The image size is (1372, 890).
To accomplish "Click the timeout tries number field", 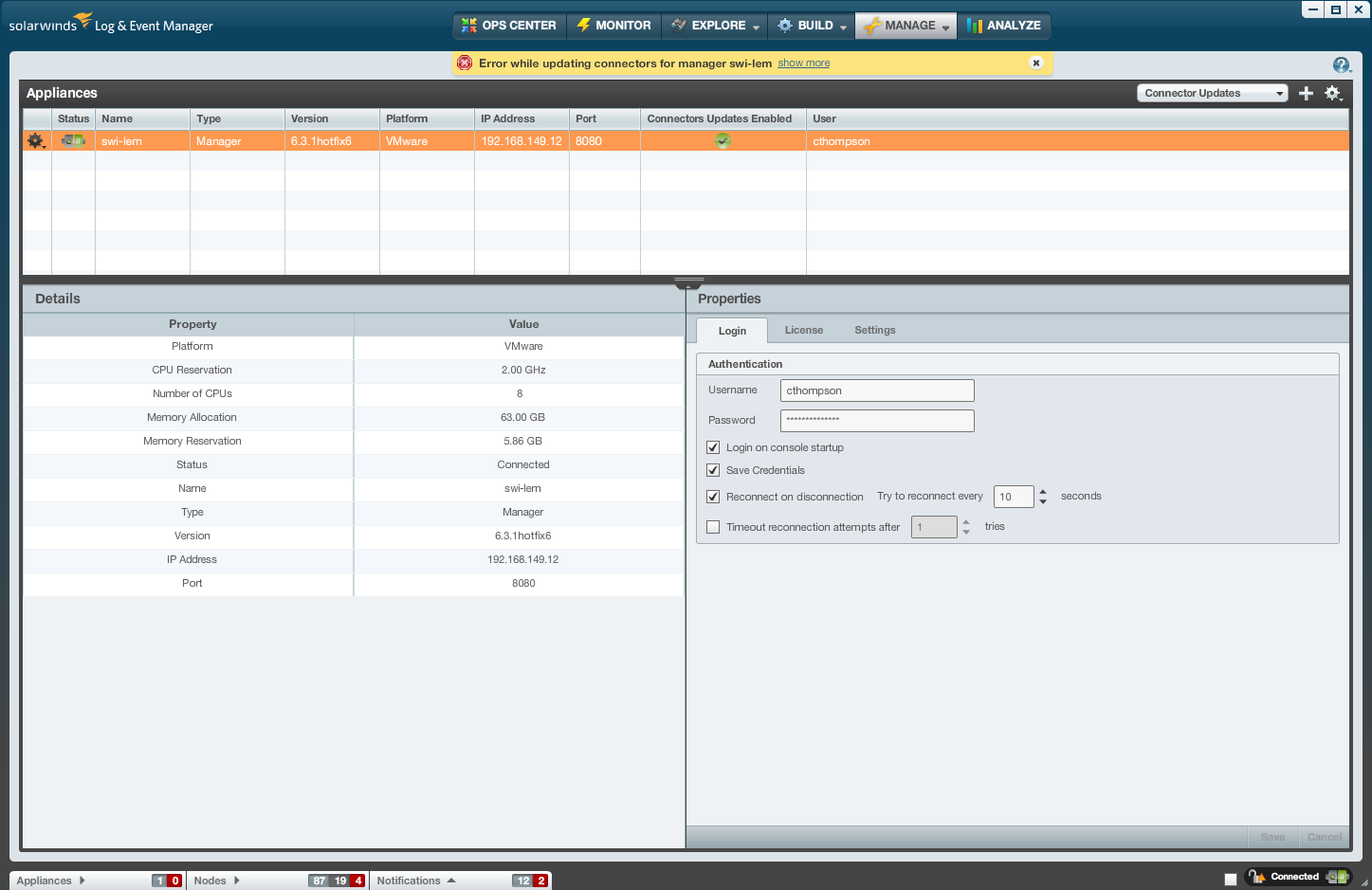I will click(x=934, y=527).
